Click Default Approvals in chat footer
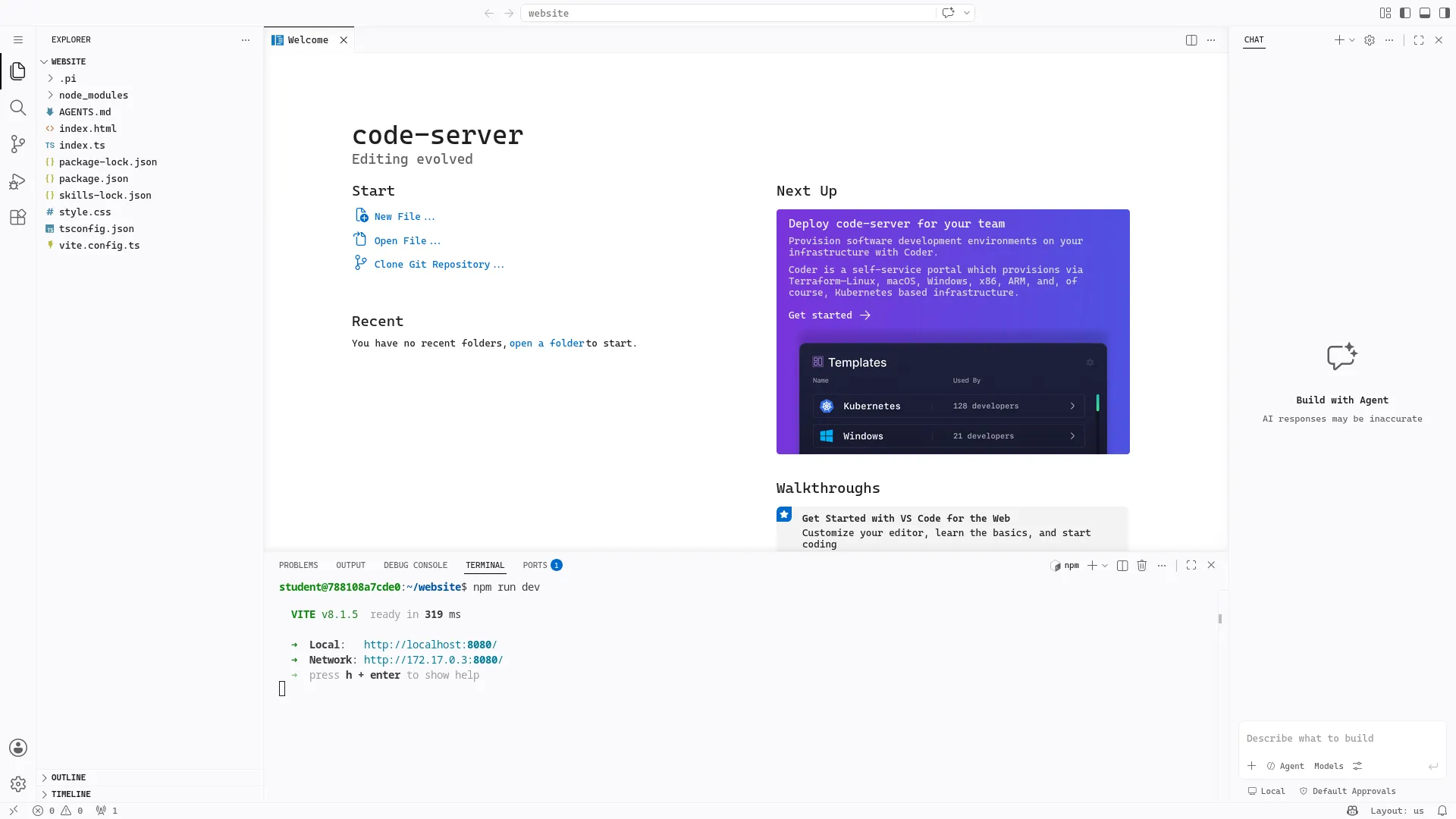Viewport: 1456px width, 819px height. tap(1348, 791)
